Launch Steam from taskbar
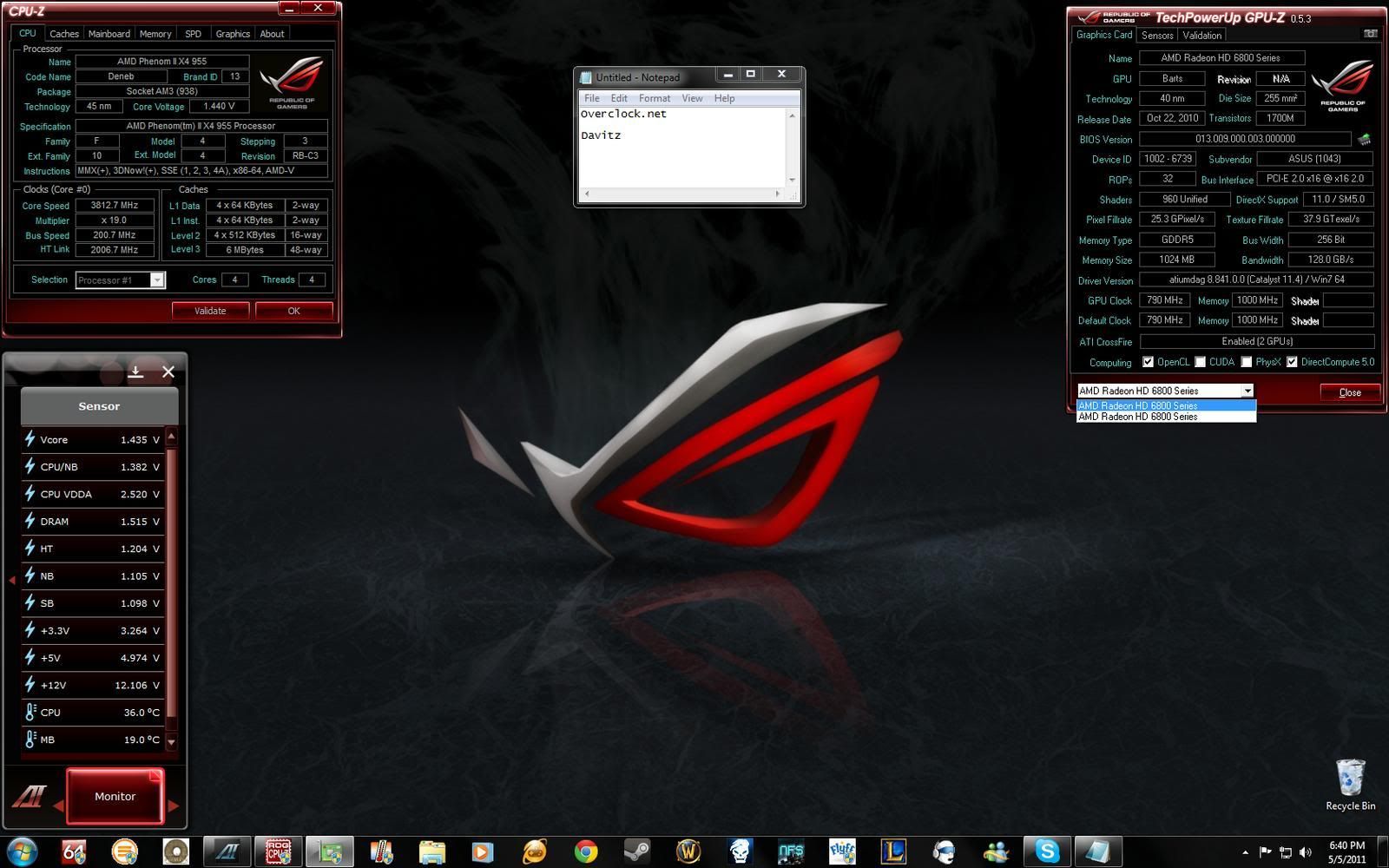This screenshot has height=868, width=1389. [x=636, y=852]
